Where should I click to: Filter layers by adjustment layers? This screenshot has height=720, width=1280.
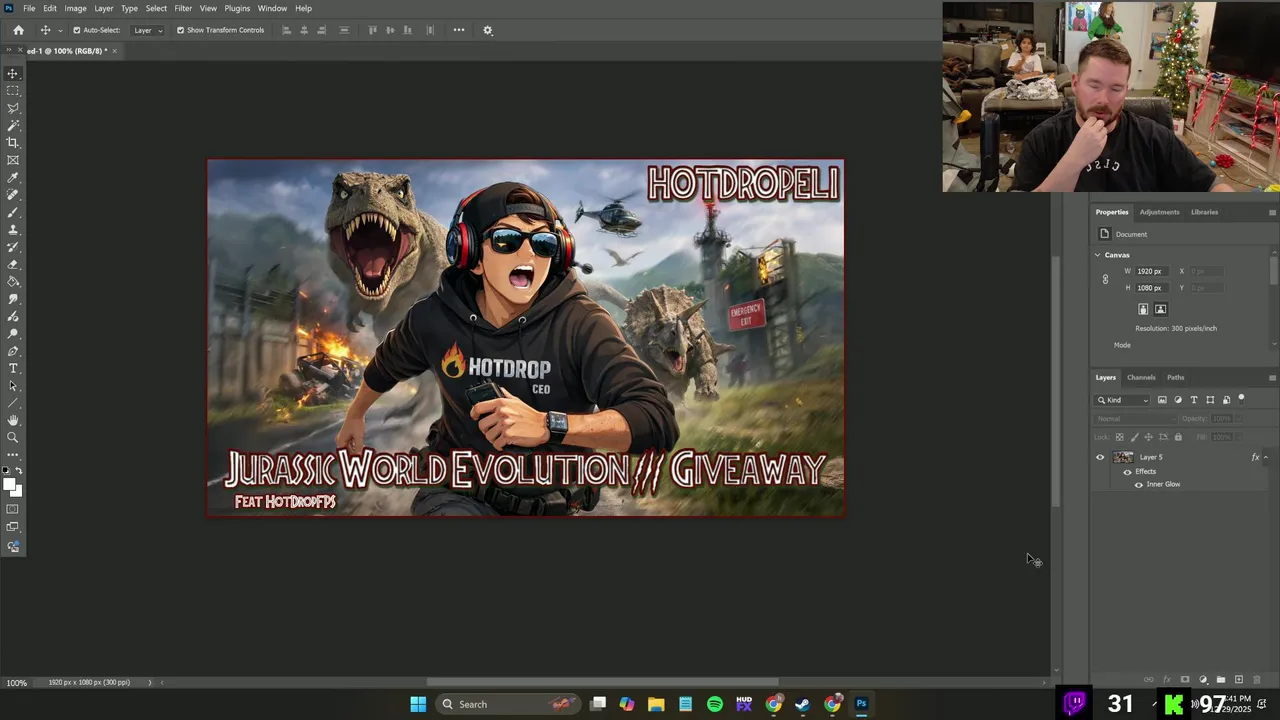click(x=1178, y=400)
